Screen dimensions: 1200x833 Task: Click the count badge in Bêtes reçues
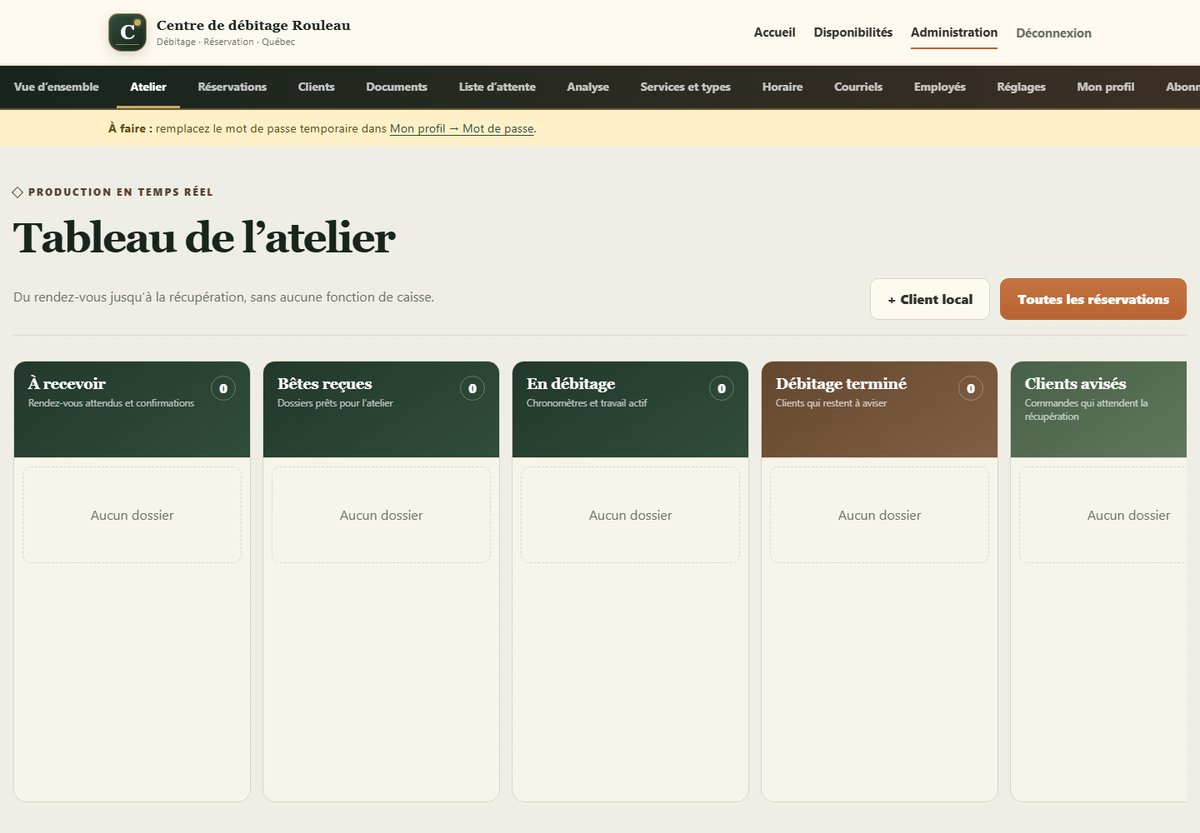click(472, 388)
